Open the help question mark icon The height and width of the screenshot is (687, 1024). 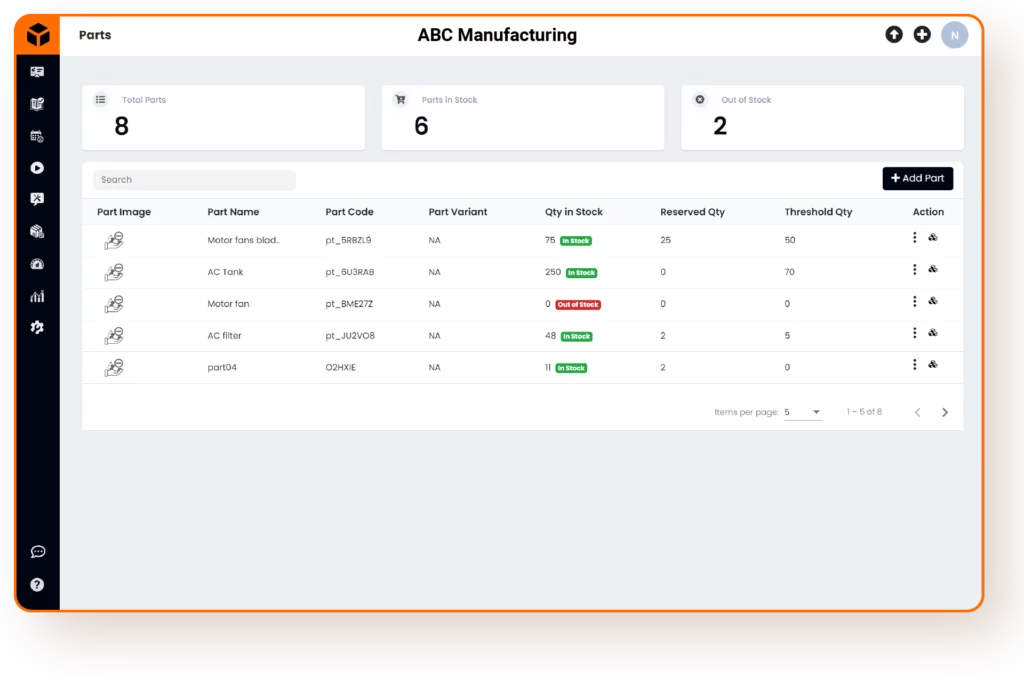[37, 584]
